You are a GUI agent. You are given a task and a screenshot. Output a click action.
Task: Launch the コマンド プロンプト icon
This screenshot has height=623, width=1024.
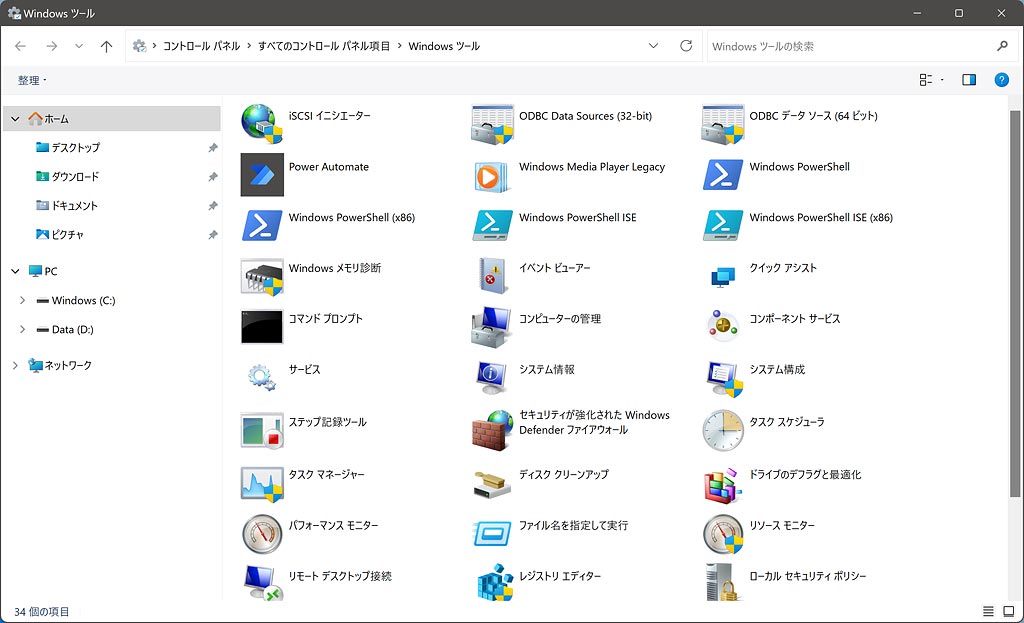262,327
